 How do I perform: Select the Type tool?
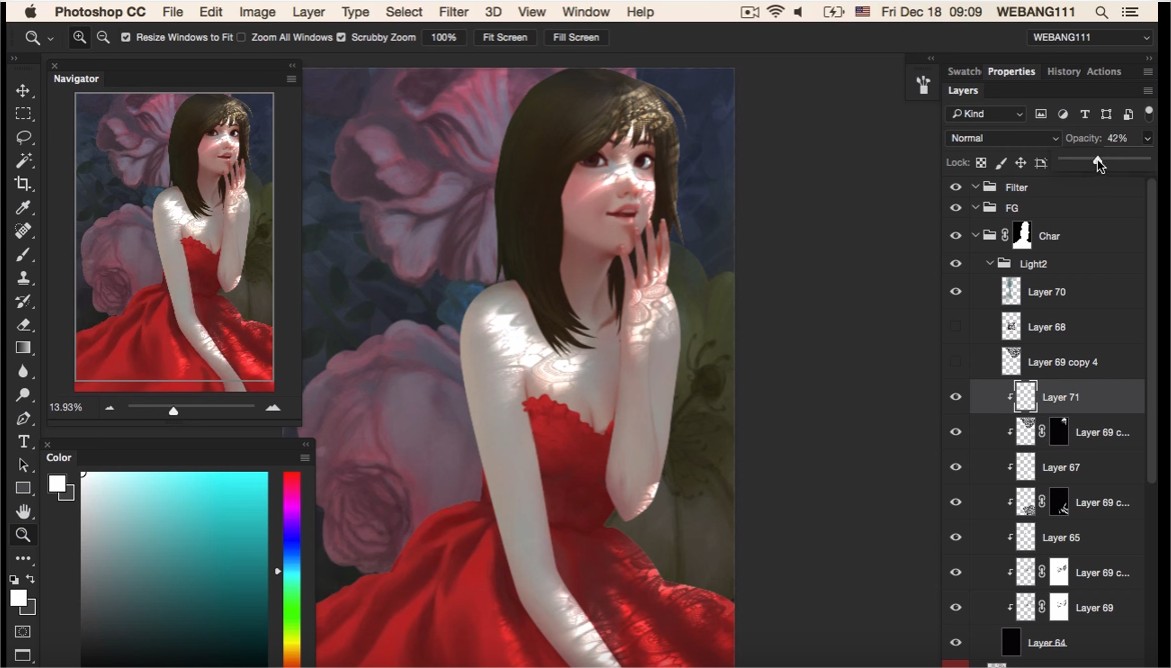click(23, 442)
